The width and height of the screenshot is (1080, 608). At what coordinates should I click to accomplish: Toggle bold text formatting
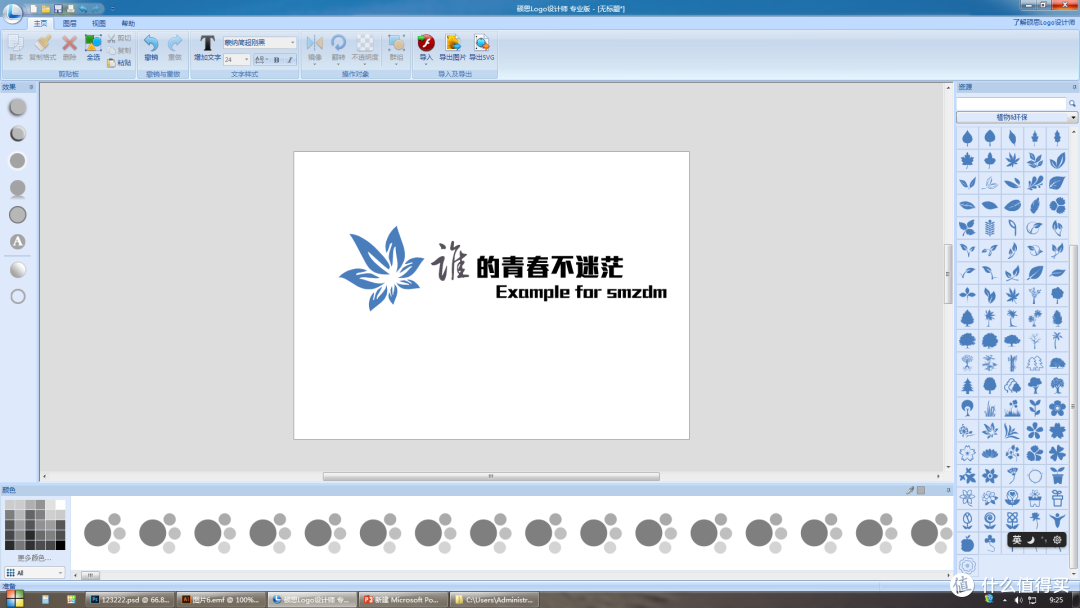click(277, 60)
